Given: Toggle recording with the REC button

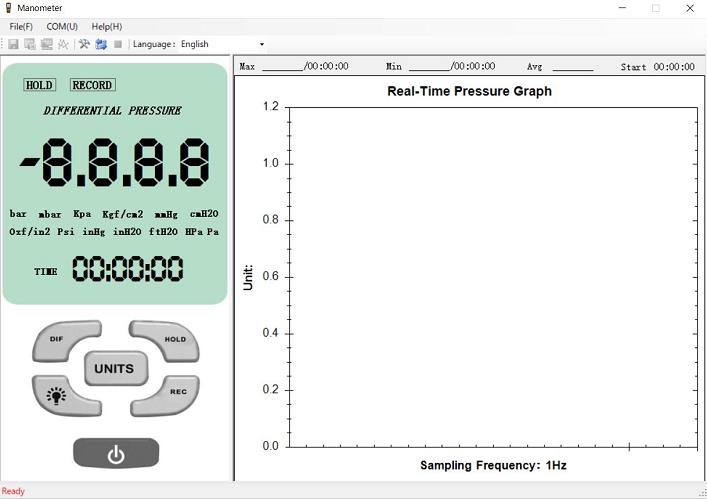Looking at the screenshot, I should (172, 394).
